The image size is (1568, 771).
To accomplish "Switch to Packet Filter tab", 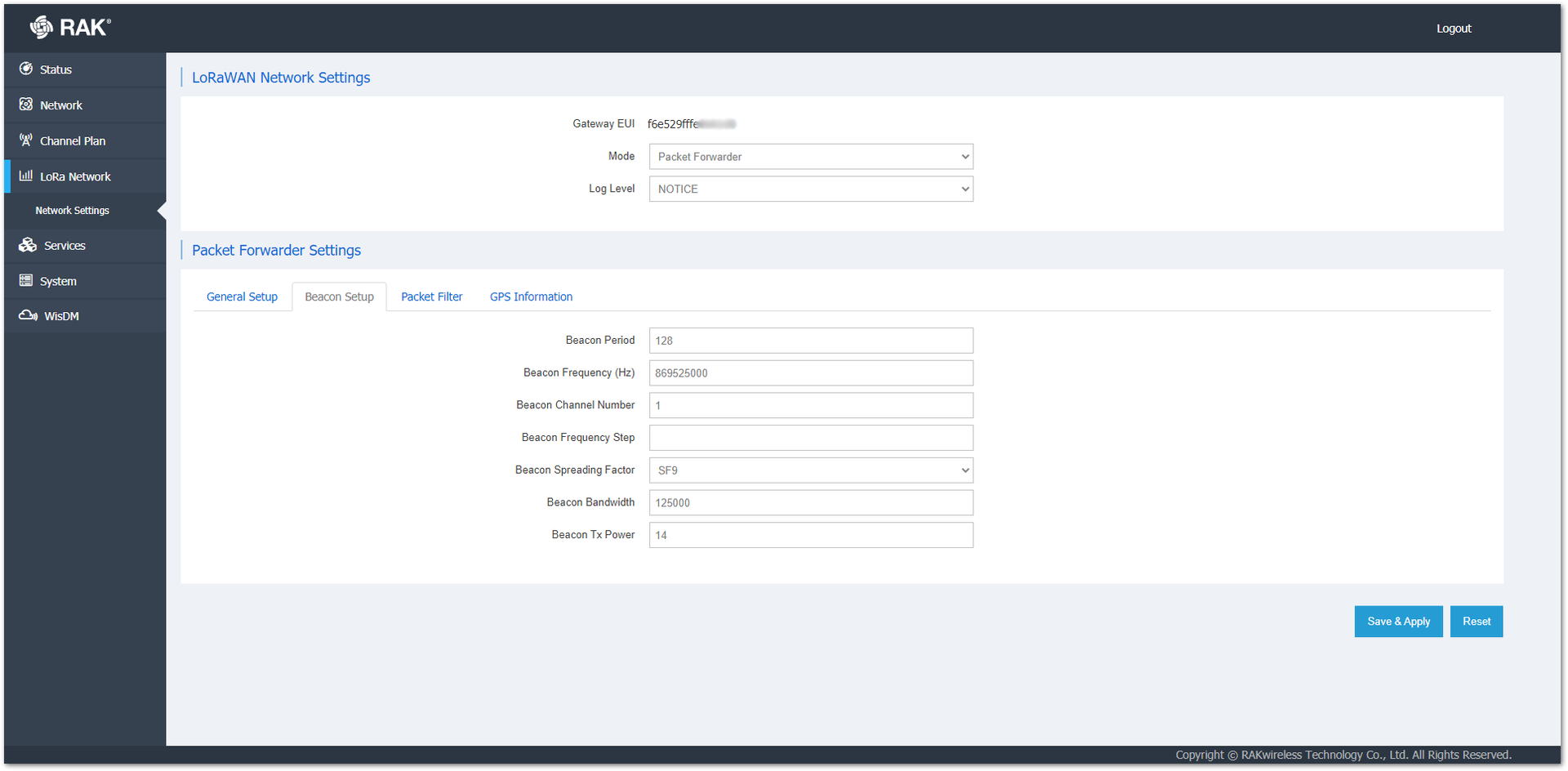I will click(x=431, y=296).
